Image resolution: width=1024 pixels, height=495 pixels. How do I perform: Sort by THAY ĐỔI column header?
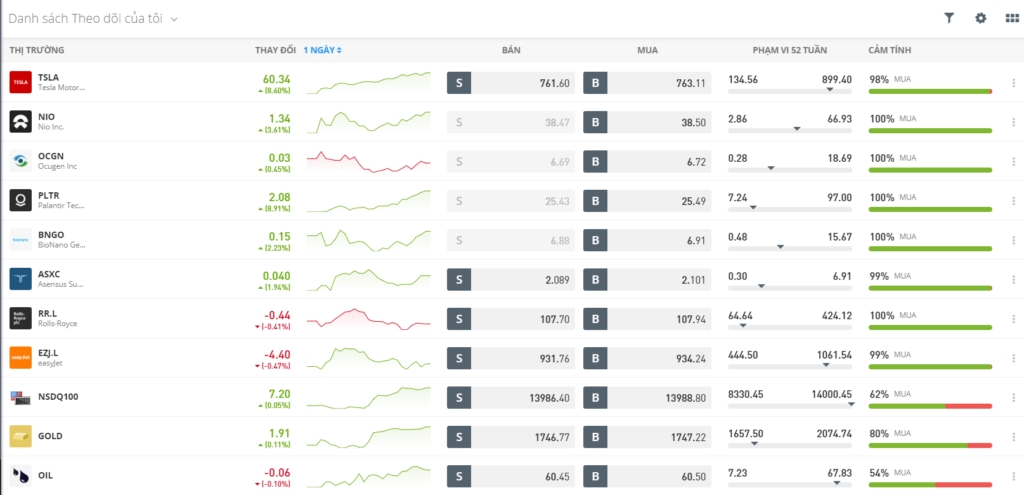tap(276, 50)
